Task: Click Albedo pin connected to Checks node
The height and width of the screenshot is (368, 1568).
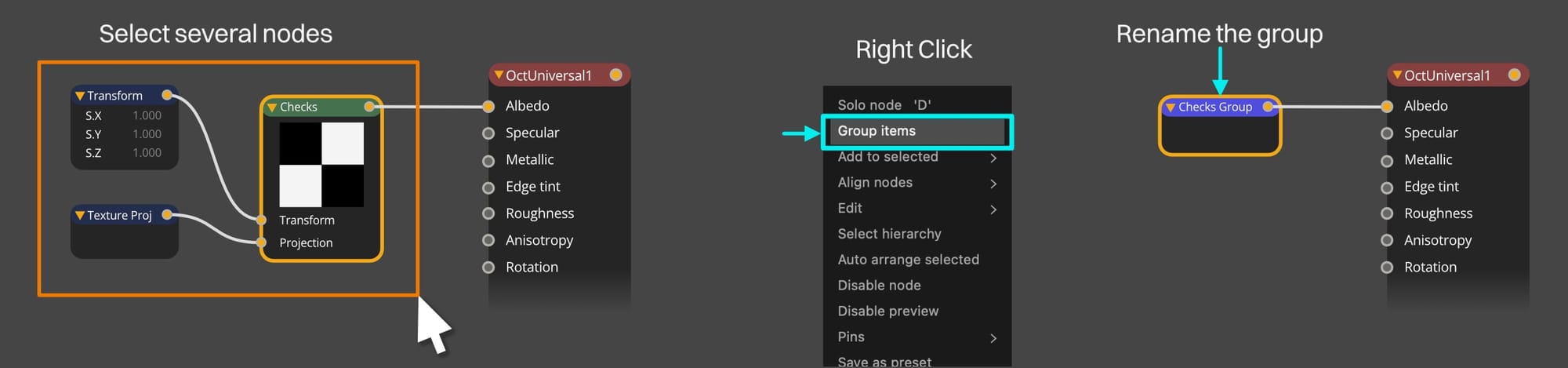Action: (x=488, y=106)
